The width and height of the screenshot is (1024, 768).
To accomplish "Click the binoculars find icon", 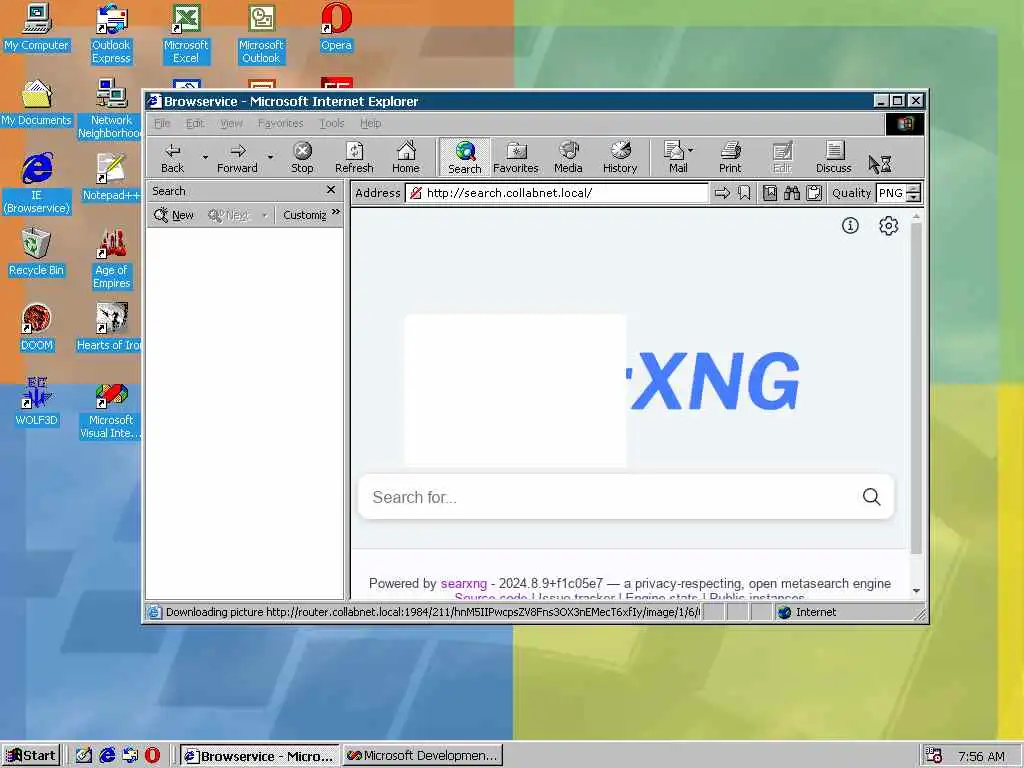I will click(792, 193).
